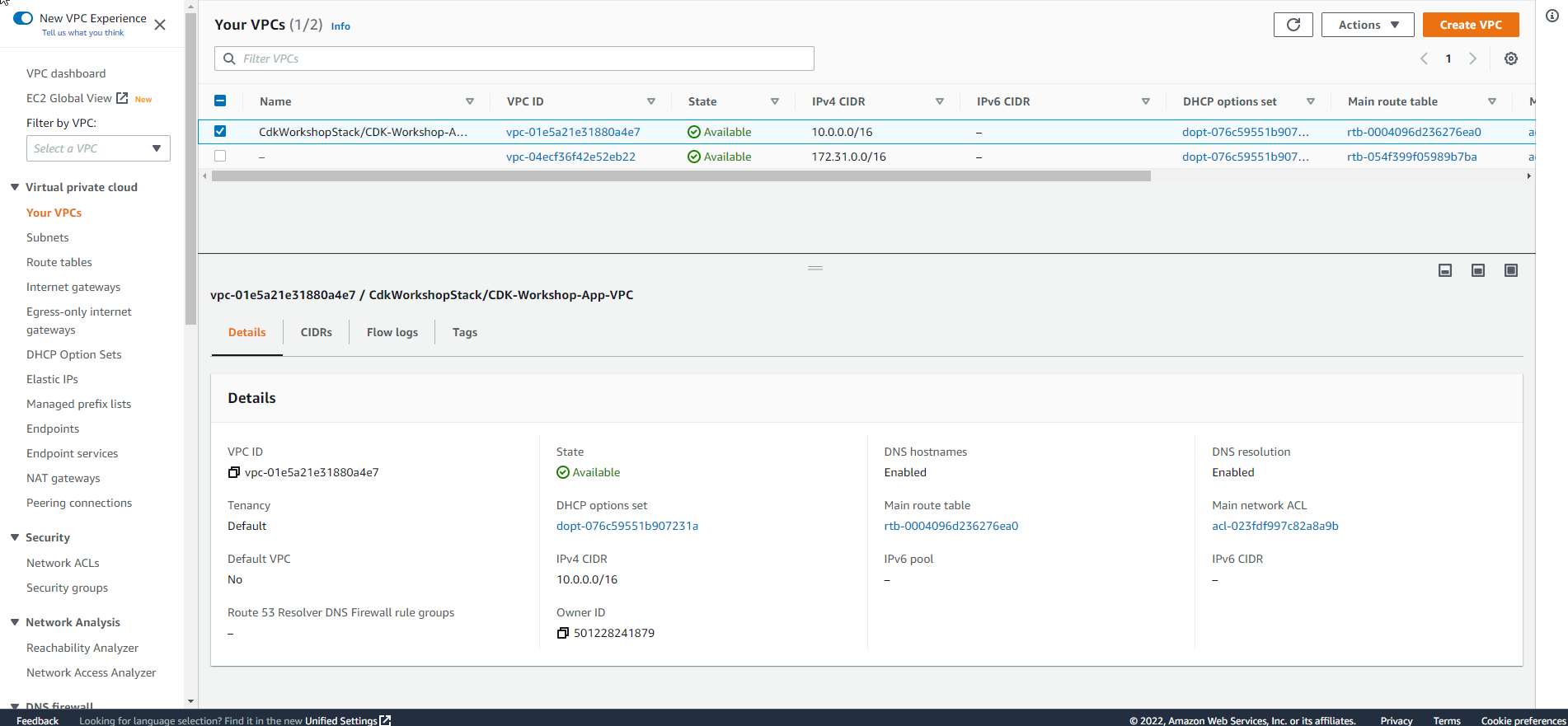Viewport: 1568px width, 726px height.
Task: Toggle select-all VPCs header checkbox
Action: 220,101
